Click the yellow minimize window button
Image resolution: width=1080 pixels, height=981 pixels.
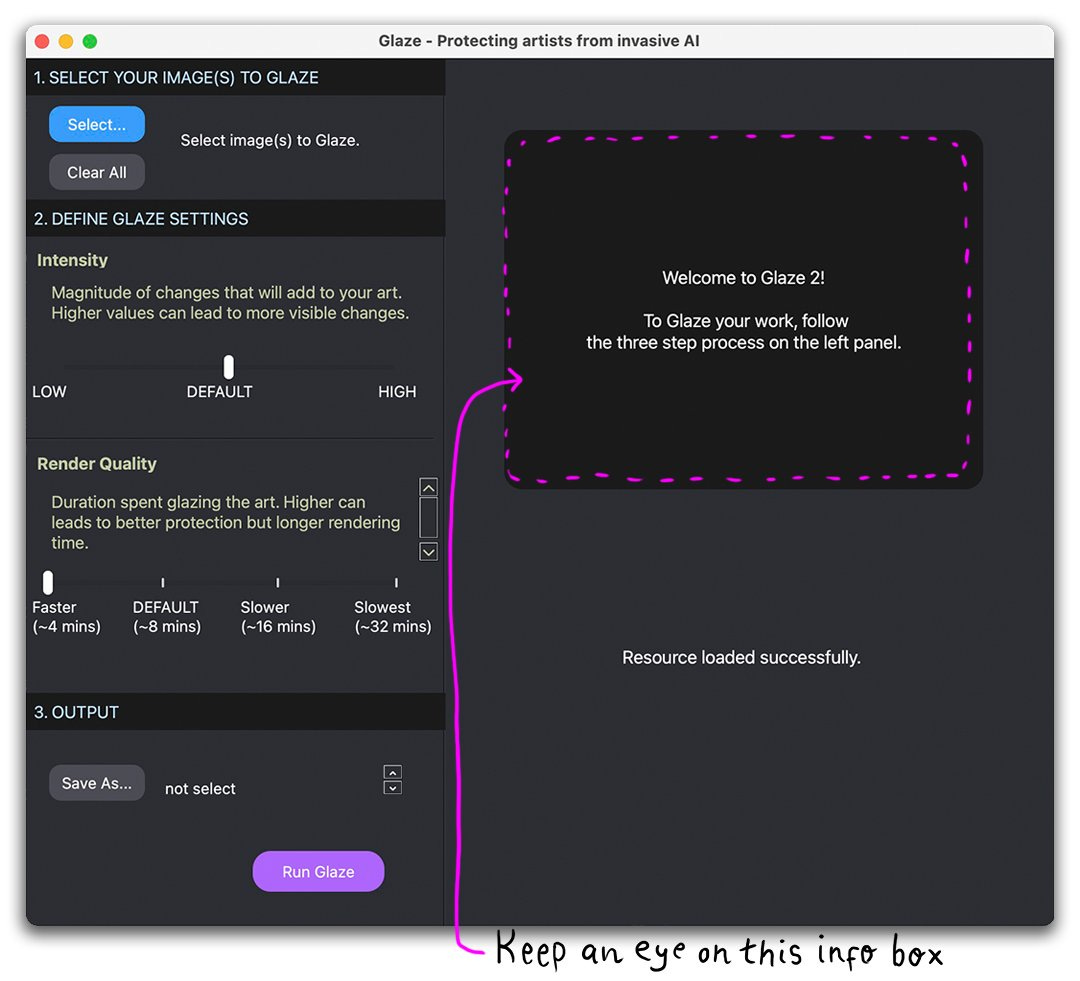click(x=66, y=41)
